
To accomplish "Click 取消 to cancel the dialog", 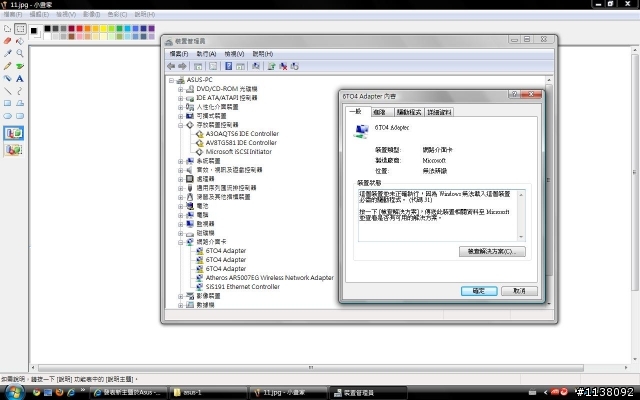I will (519, 291).
